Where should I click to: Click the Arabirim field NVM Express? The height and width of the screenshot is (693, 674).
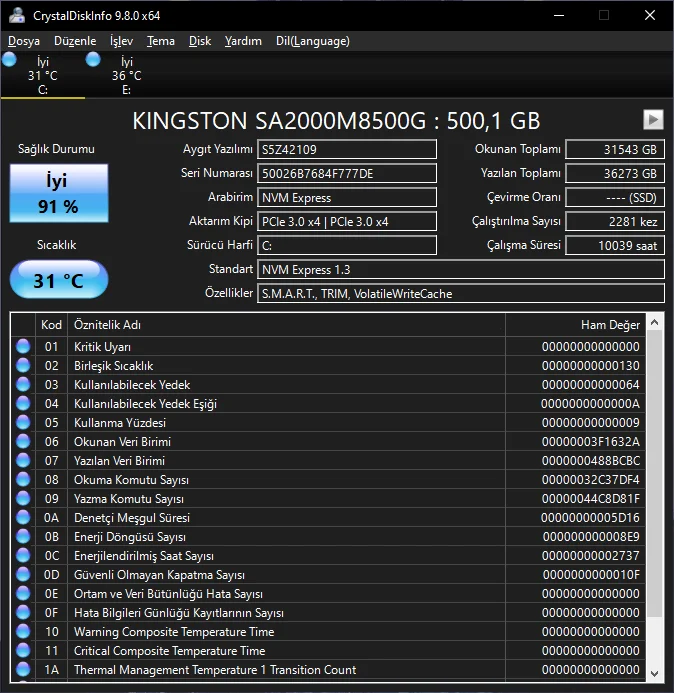(347, 198)
